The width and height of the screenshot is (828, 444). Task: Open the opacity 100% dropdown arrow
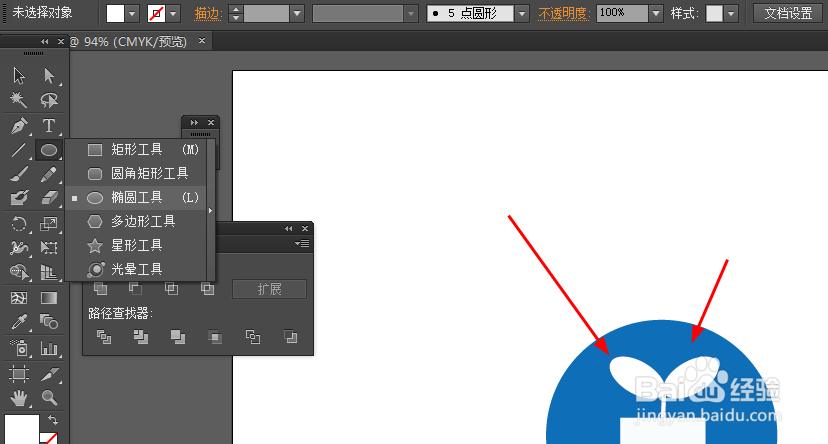pos(656,14)
